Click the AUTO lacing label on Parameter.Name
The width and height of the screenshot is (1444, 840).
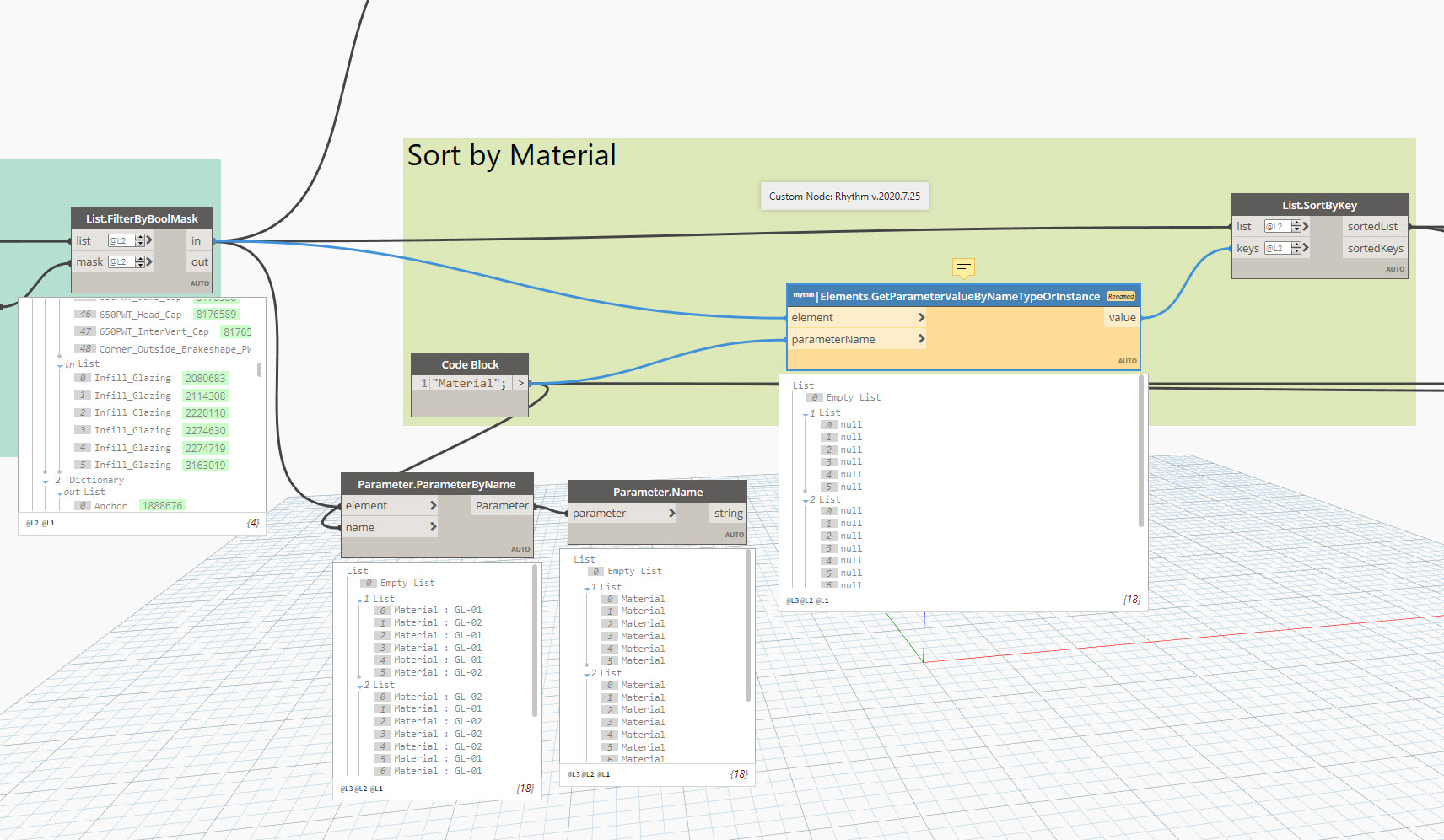734,535
